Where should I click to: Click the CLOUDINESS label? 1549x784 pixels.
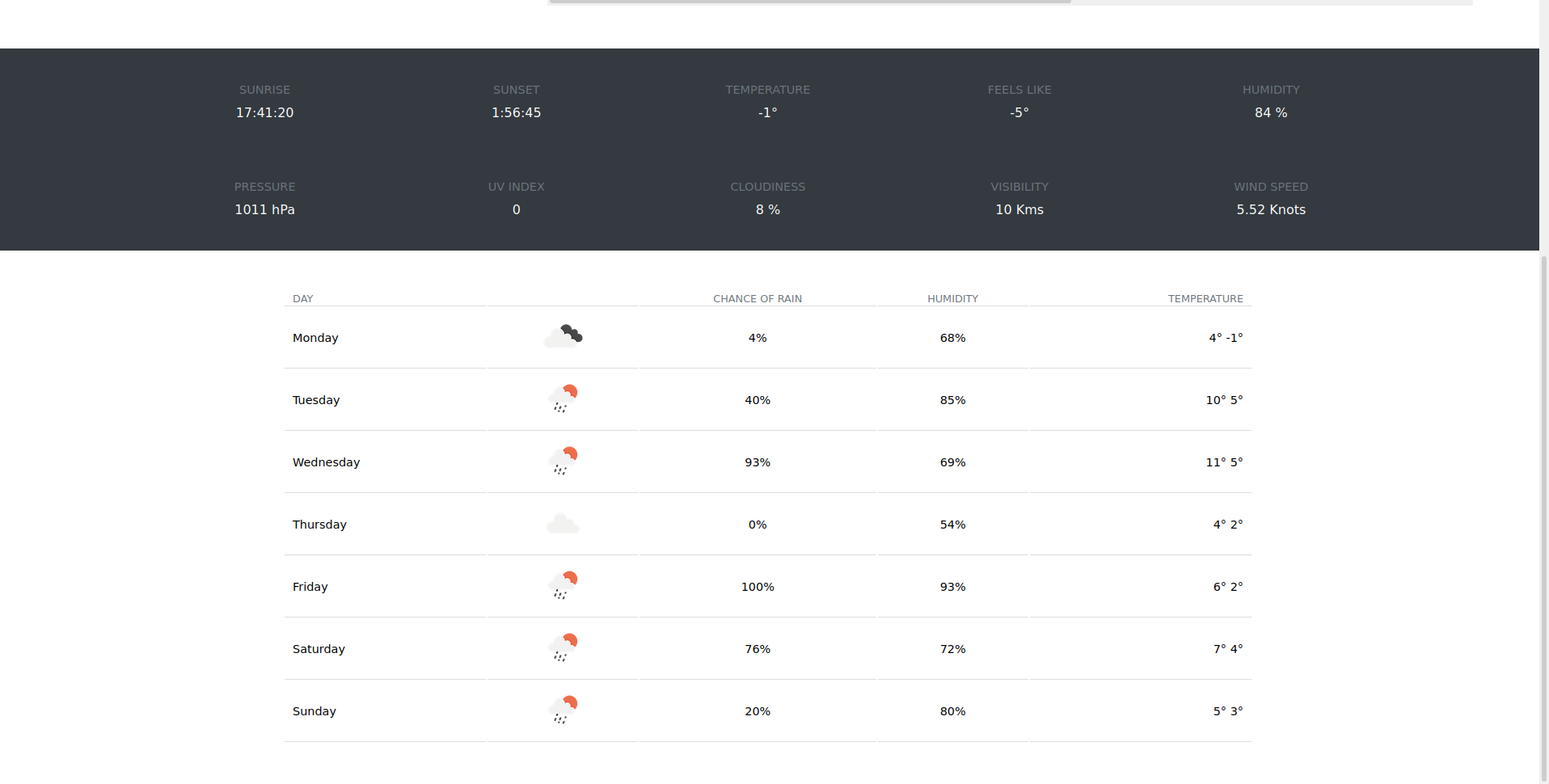click(x=768, y=187)
